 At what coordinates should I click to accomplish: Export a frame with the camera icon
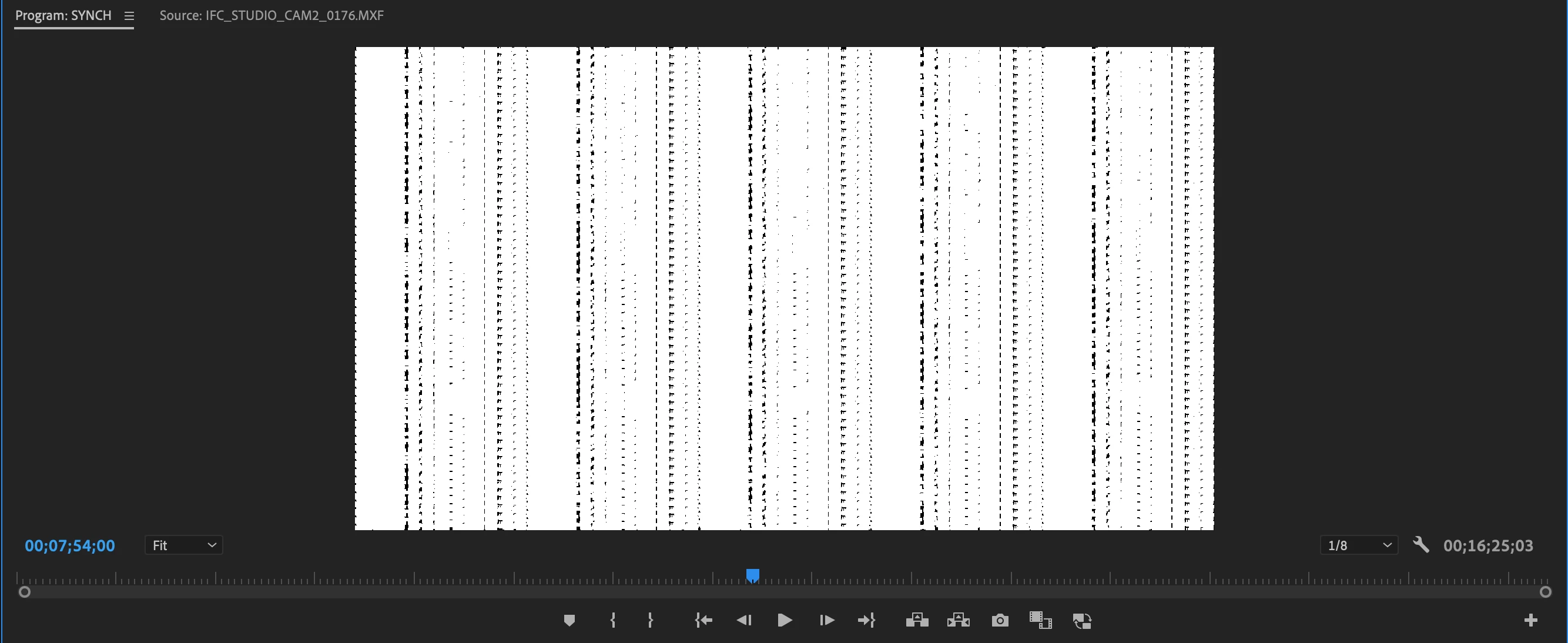(x=1000, y=621)
